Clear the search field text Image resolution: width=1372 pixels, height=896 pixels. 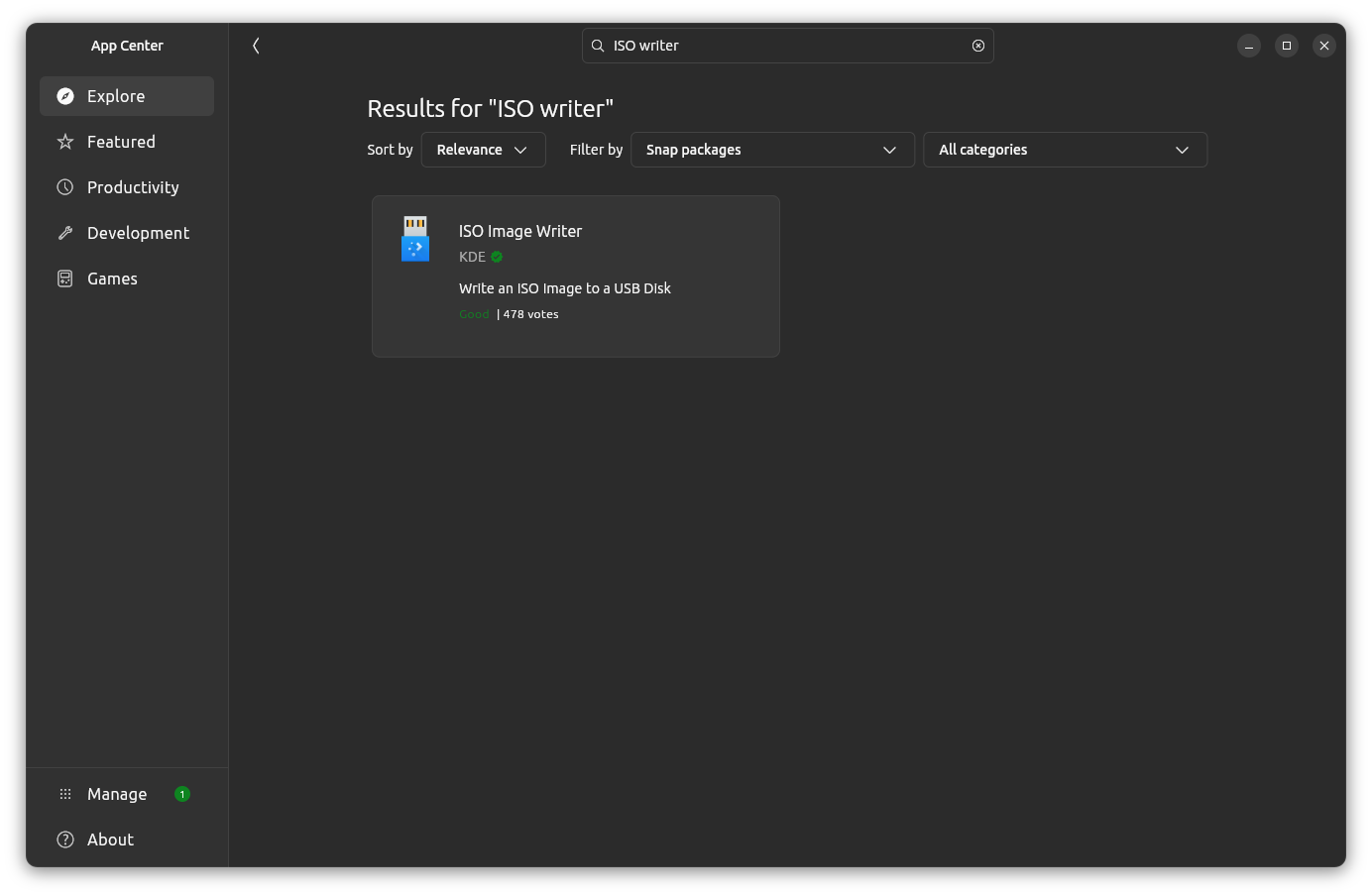[x=978, y=46]
